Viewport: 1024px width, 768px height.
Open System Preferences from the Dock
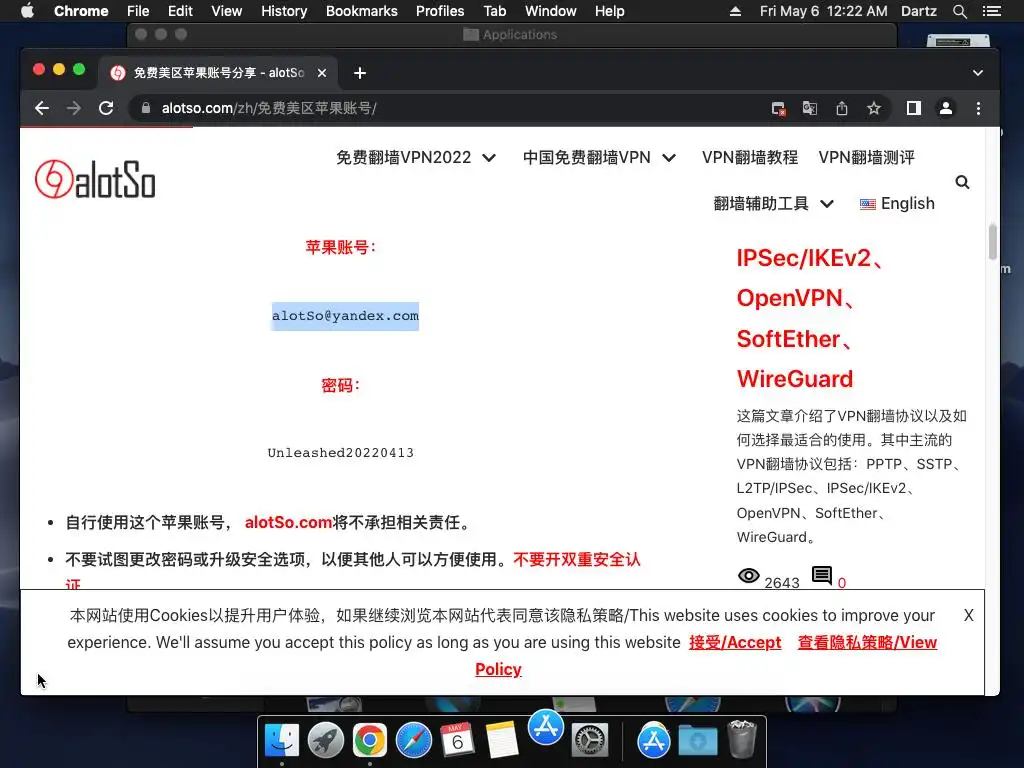590,741
